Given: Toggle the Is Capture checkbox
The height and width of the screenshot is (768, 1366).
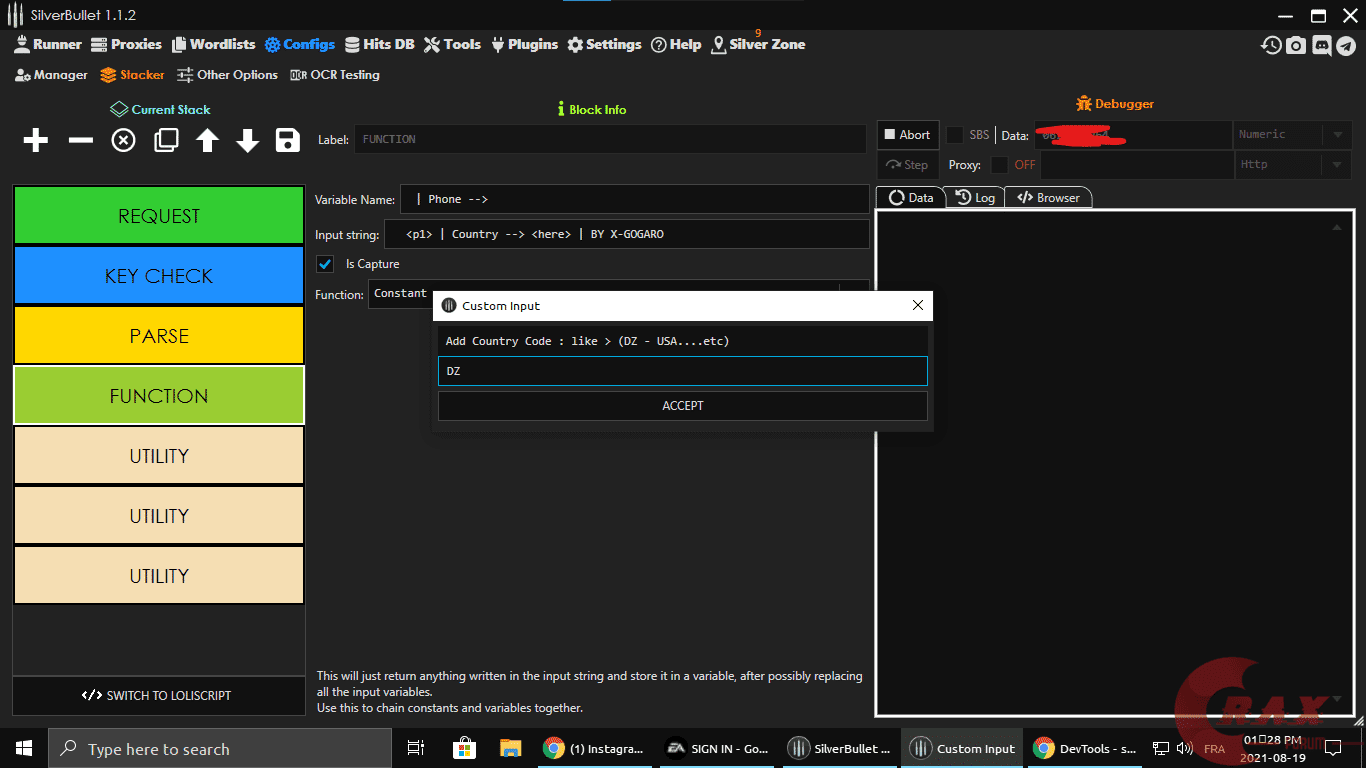Looking at the screenshot, I should pyautogui.click(x=325, y=264).
